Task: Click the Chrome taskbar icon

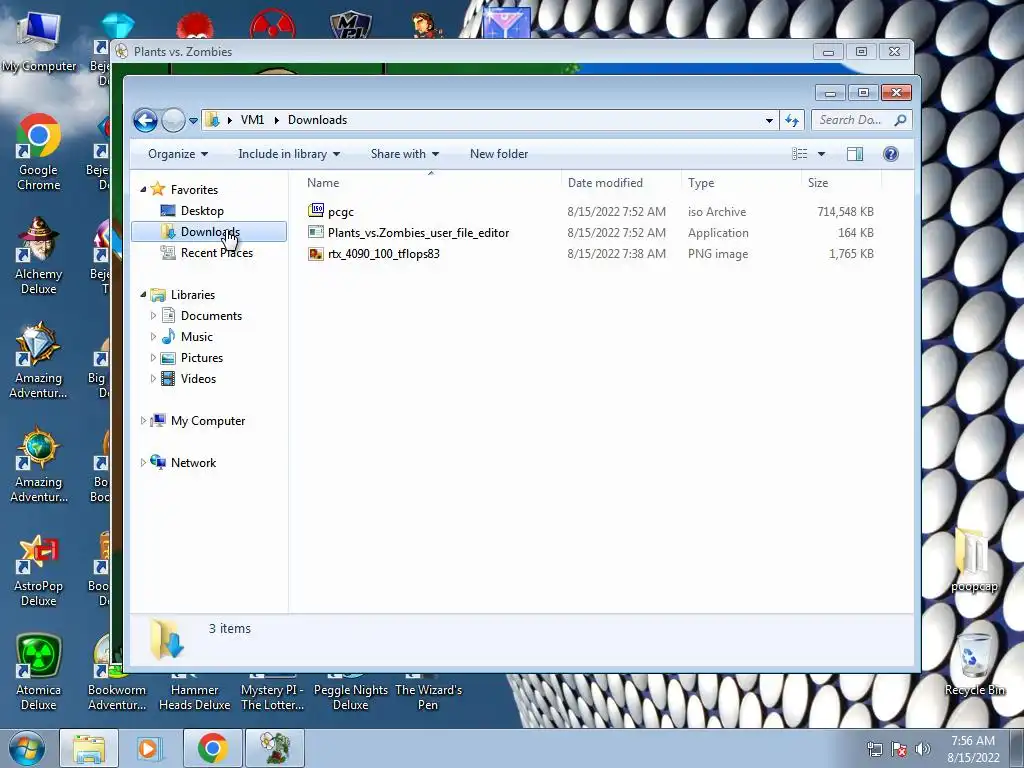Action: point(212,748)
